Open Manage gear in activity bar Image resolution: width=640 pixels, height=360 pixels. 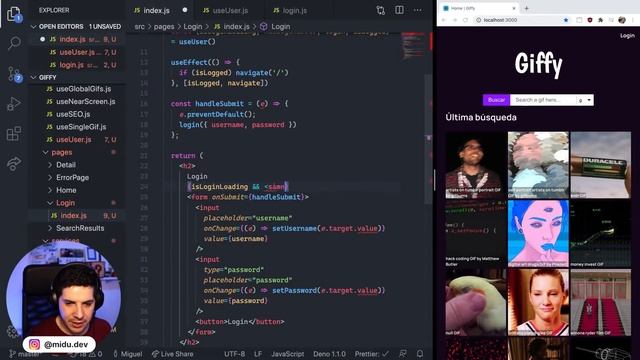point(12,331)
